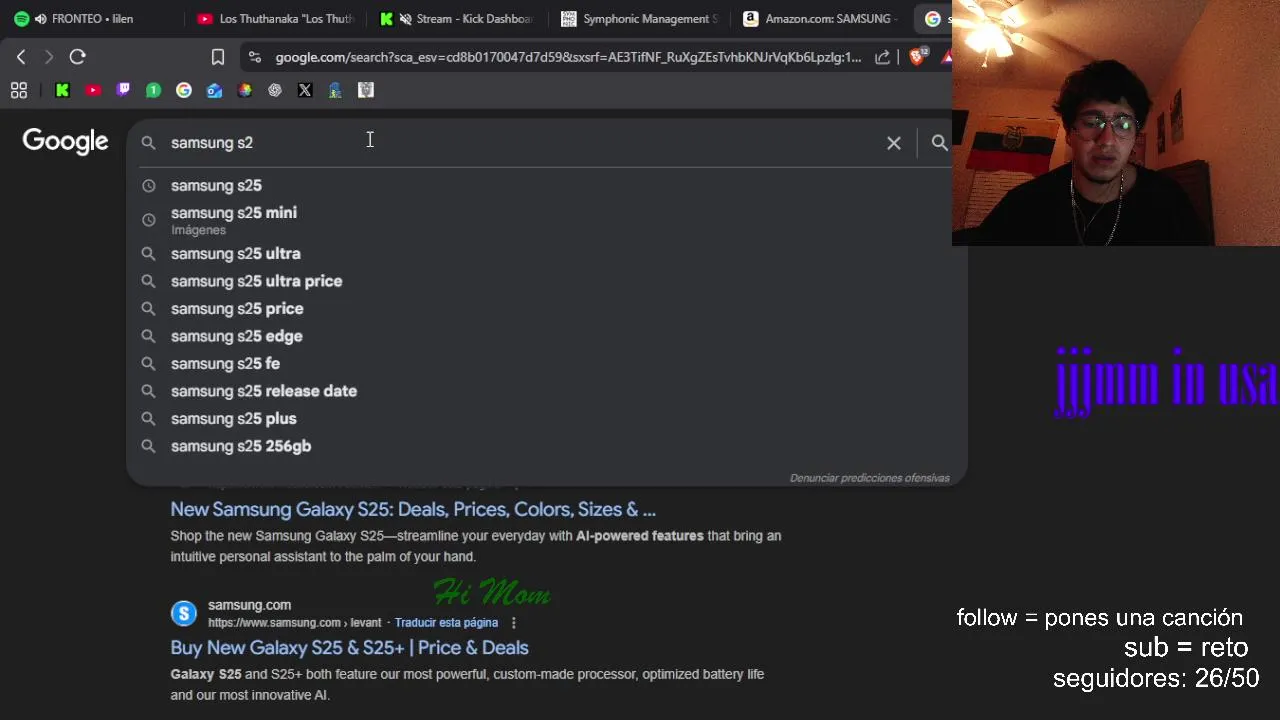Switch to the Stream - Kick Dashboard tab
This screenshot has height=720, width=1280.
(458, 19)
